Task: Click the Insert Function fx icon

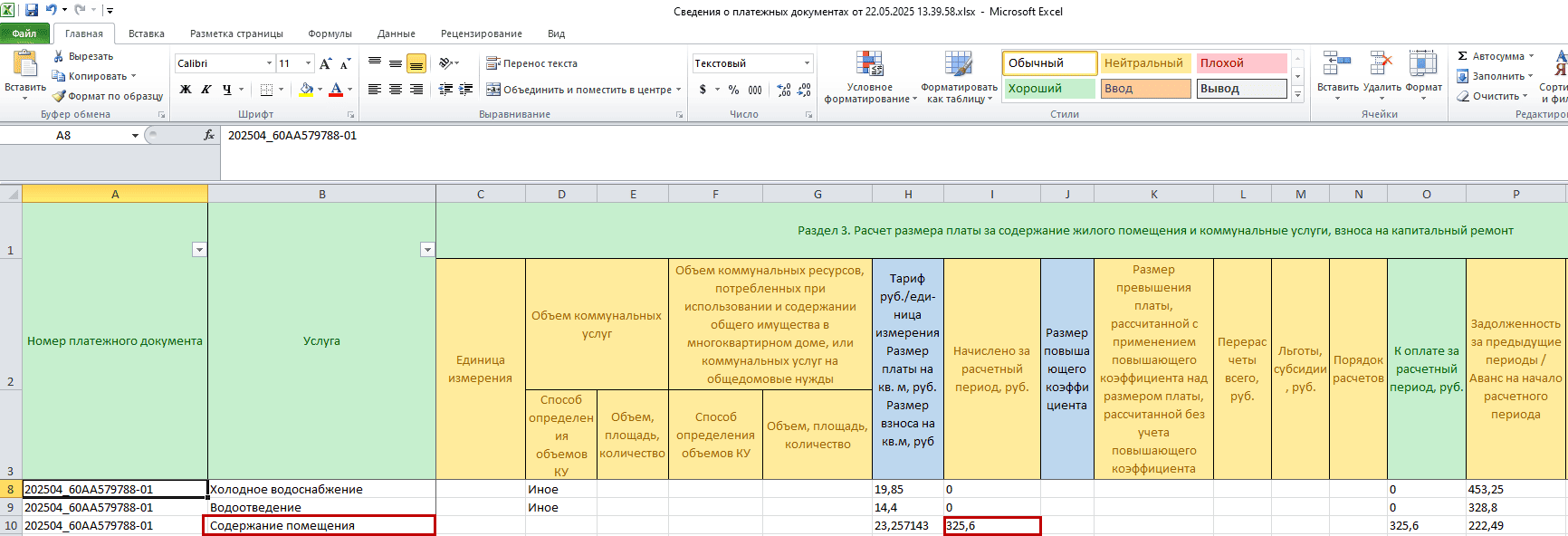Action: (x=209, y=135)
